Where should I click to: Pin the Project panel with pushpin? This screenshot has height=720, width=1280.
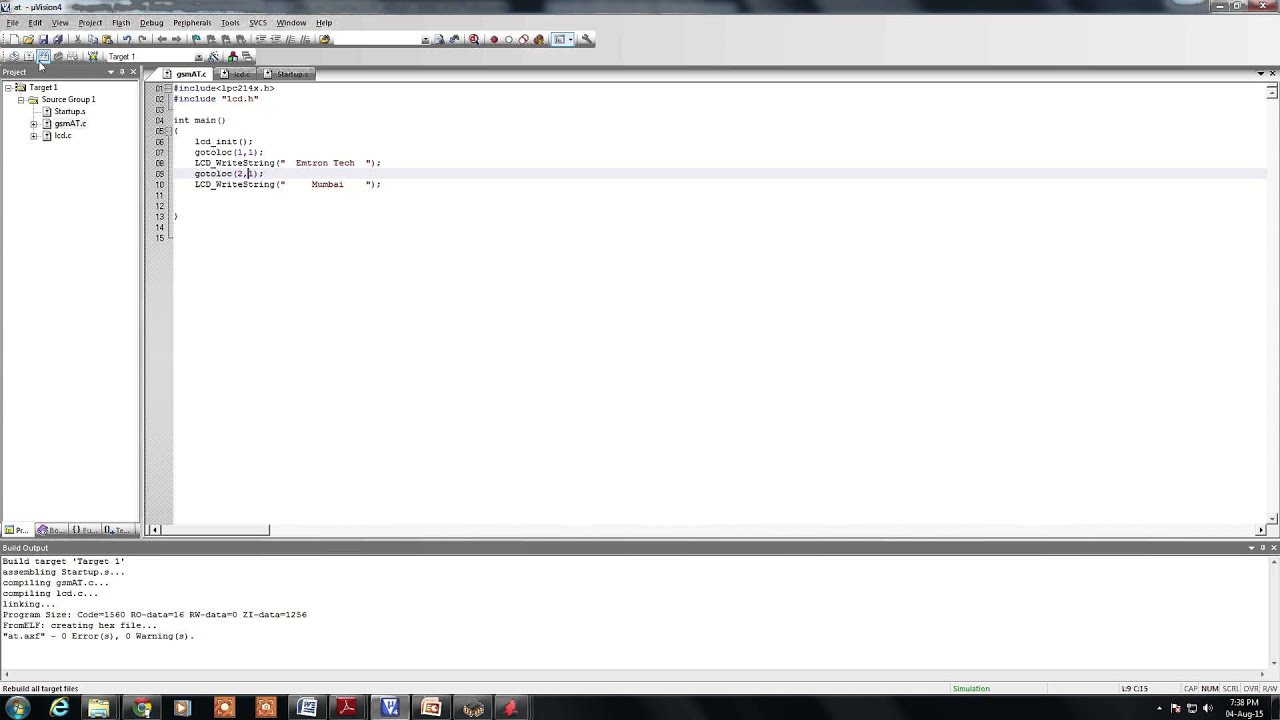[122, 72]
